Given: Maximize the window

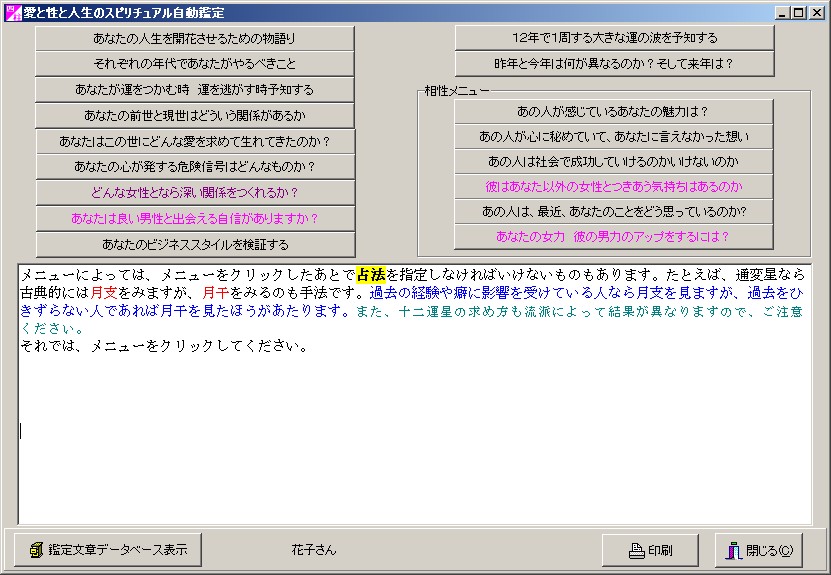Looking at the screenshot, I should click(x=799, y=13).
